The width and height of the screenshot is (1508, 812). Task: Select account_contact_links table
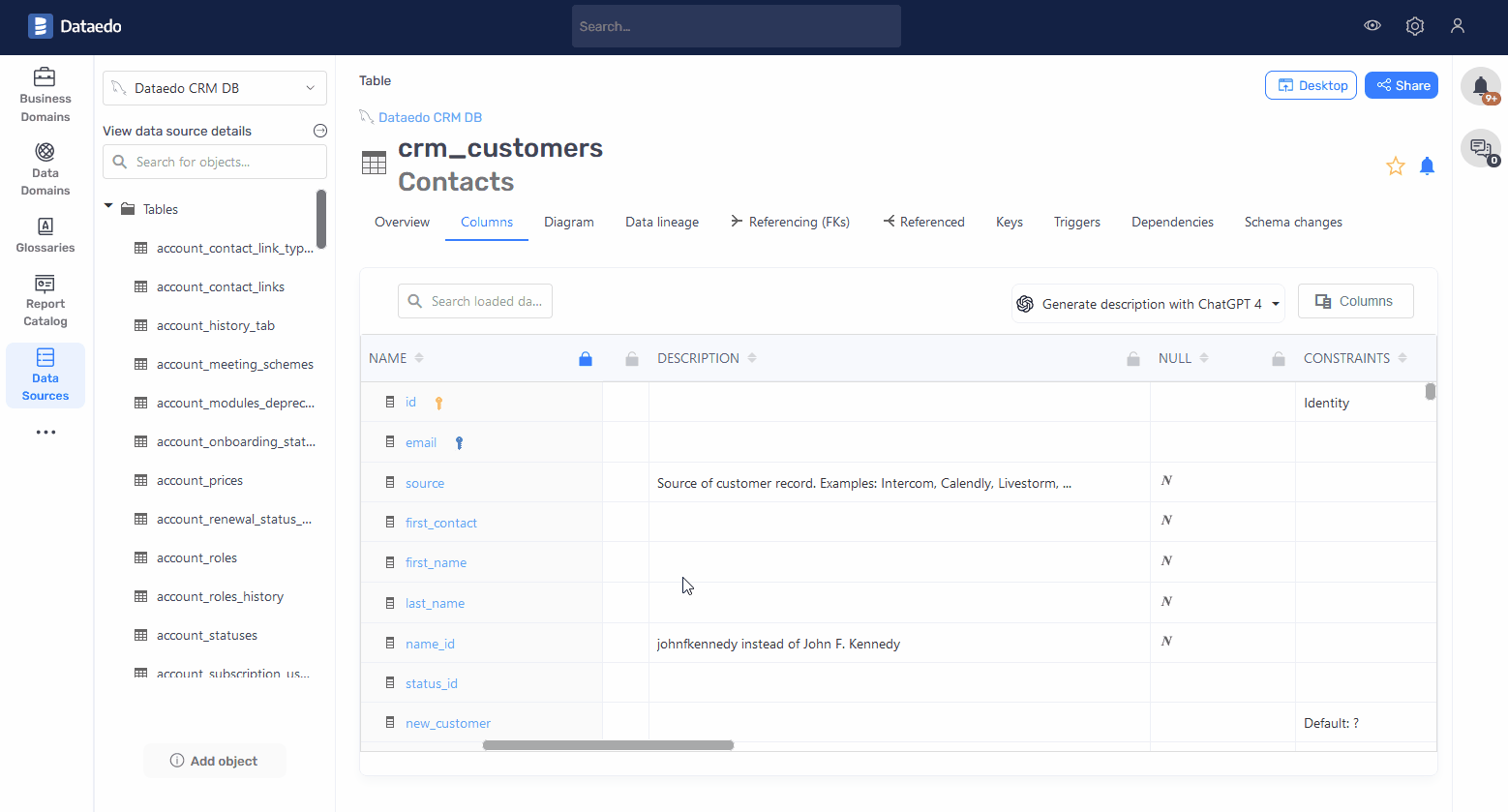point(221,286)
